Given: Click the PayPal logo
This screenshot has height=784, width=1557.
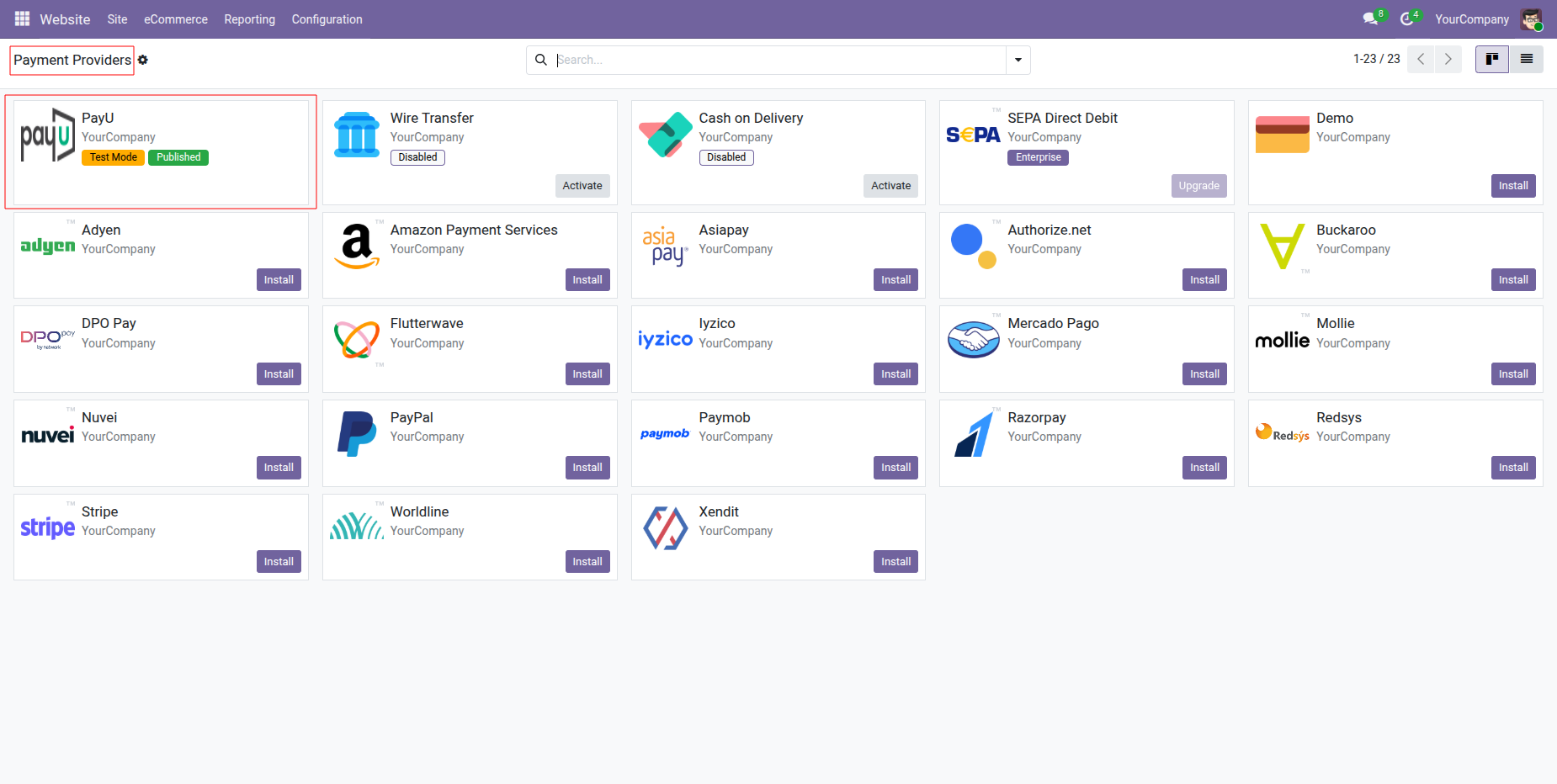Looking at the screenshot, I should (x=357, y=434).
